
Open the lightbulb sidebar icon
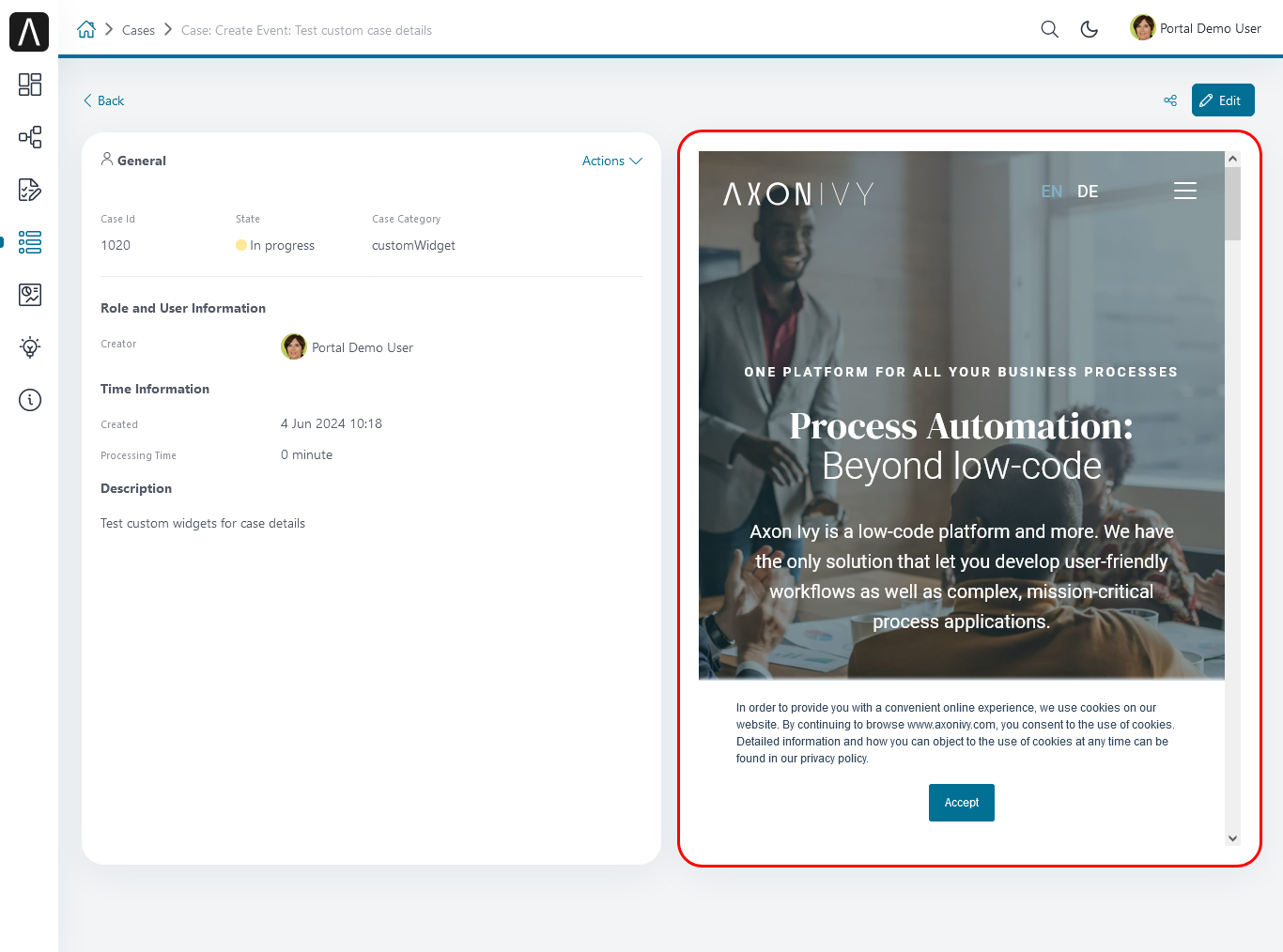tap(30, 347)
